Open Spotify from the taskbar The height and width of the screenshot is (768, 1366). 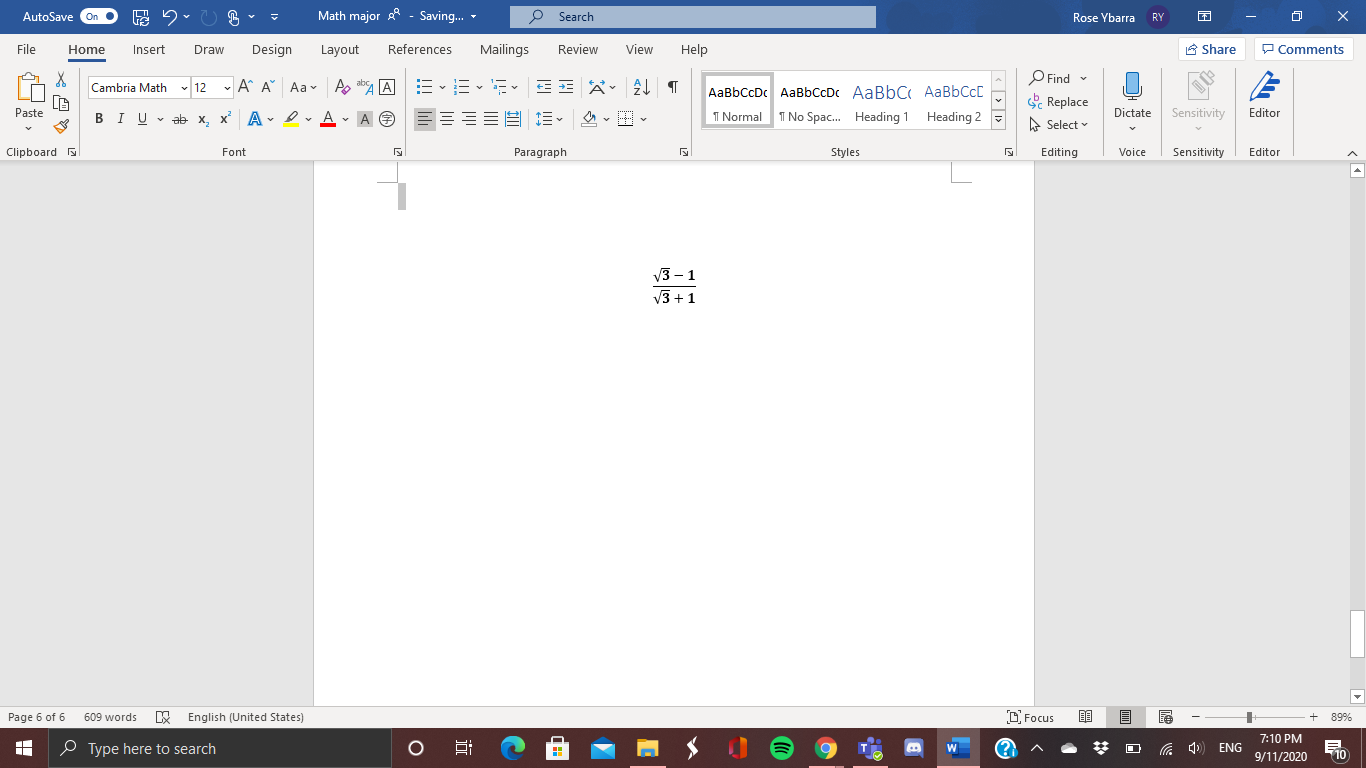782,748
